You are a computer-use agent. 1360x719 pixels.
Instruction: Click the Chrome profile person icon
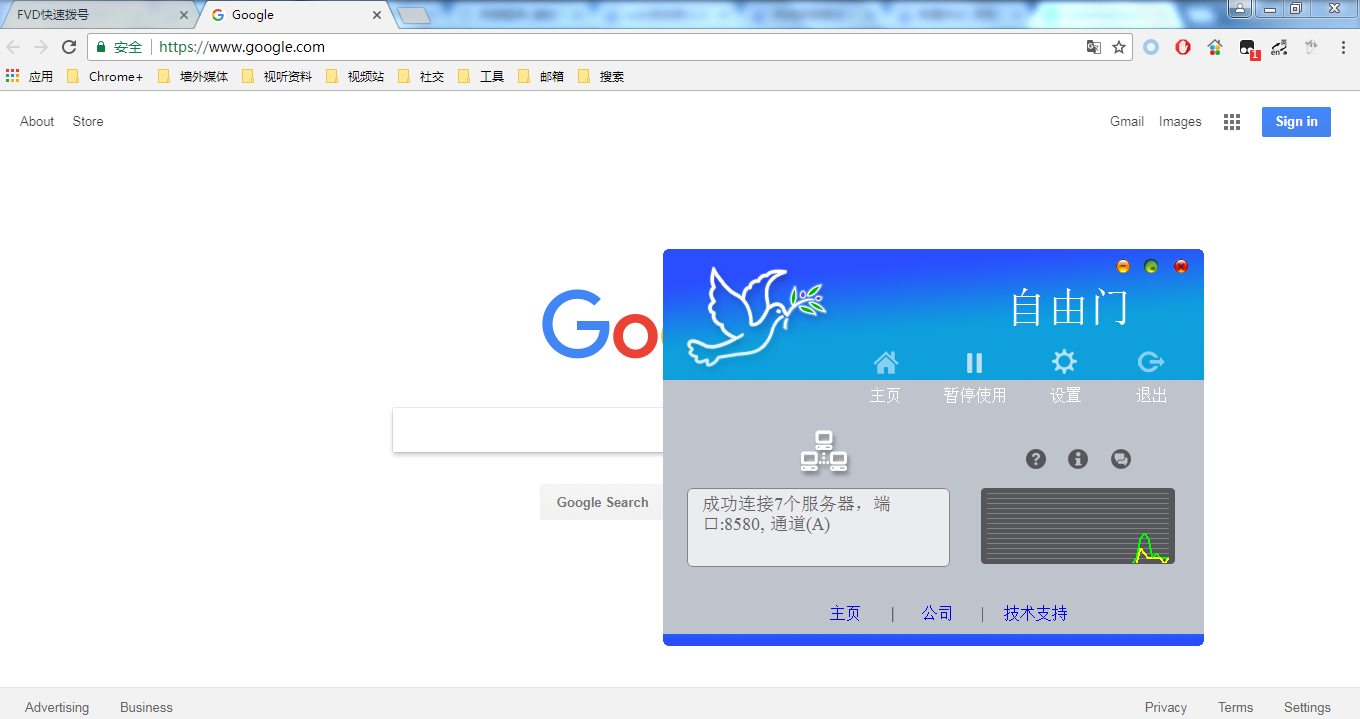click(1240, 8)
